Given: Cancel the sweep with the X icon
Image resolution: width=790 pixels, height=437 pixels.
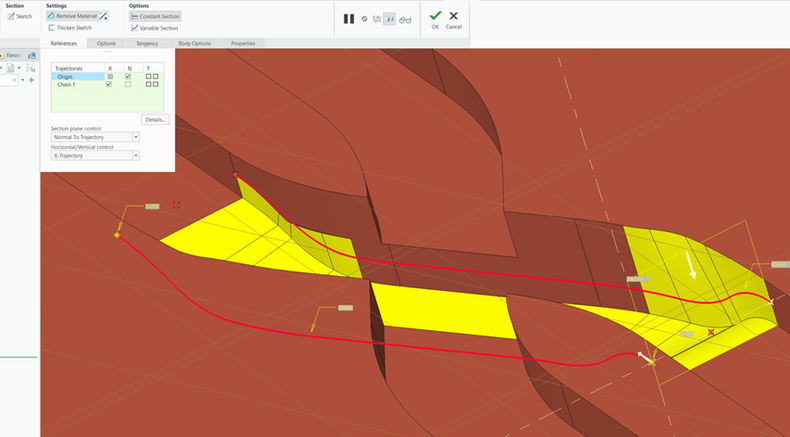Looking at the screenshot, I should click(x=454, y=17).
